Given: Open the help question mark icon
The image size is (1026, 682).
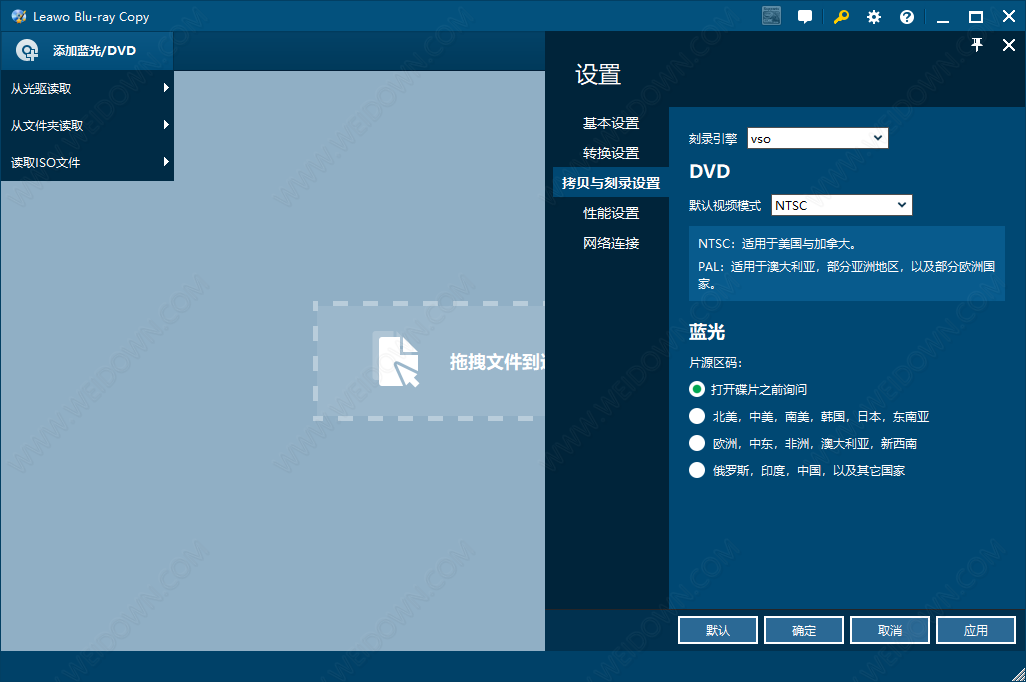Looking at the screenshot, I should click(x=906, y=17).
